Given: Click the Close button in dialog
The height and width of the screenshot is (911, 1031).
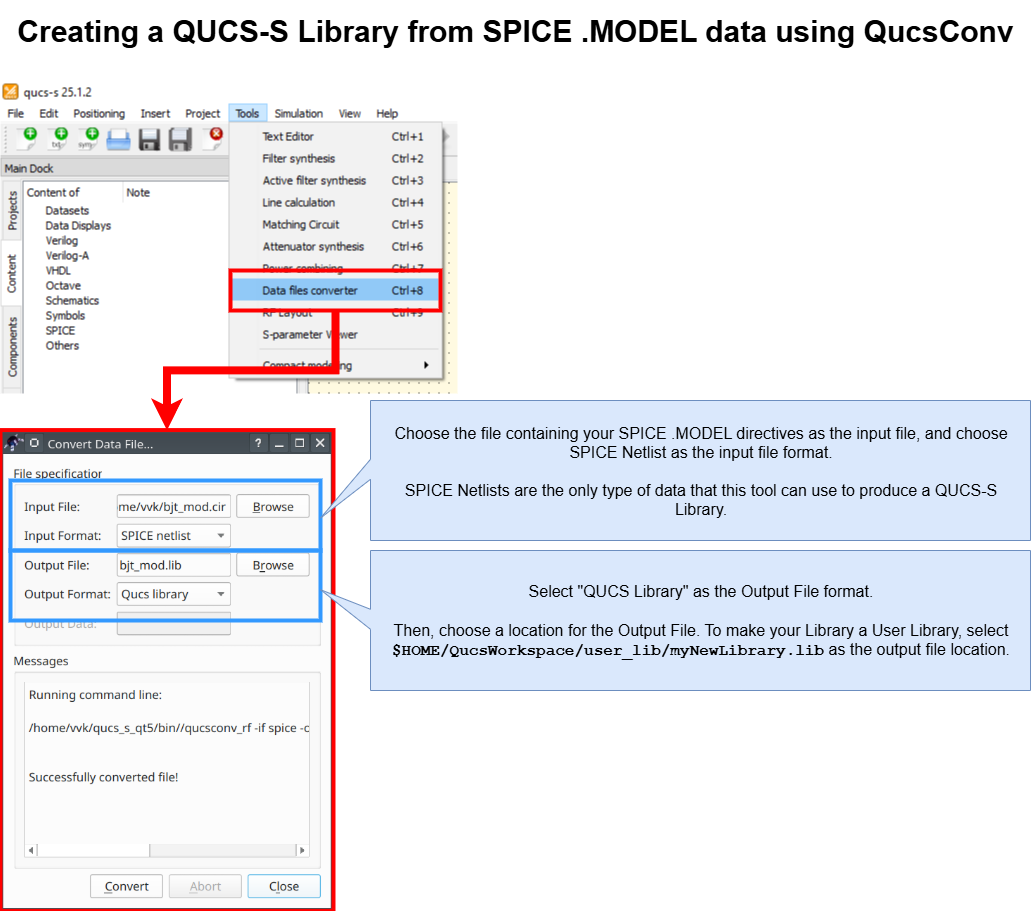Looking at the screenshot, I should (x=284, y=886).
